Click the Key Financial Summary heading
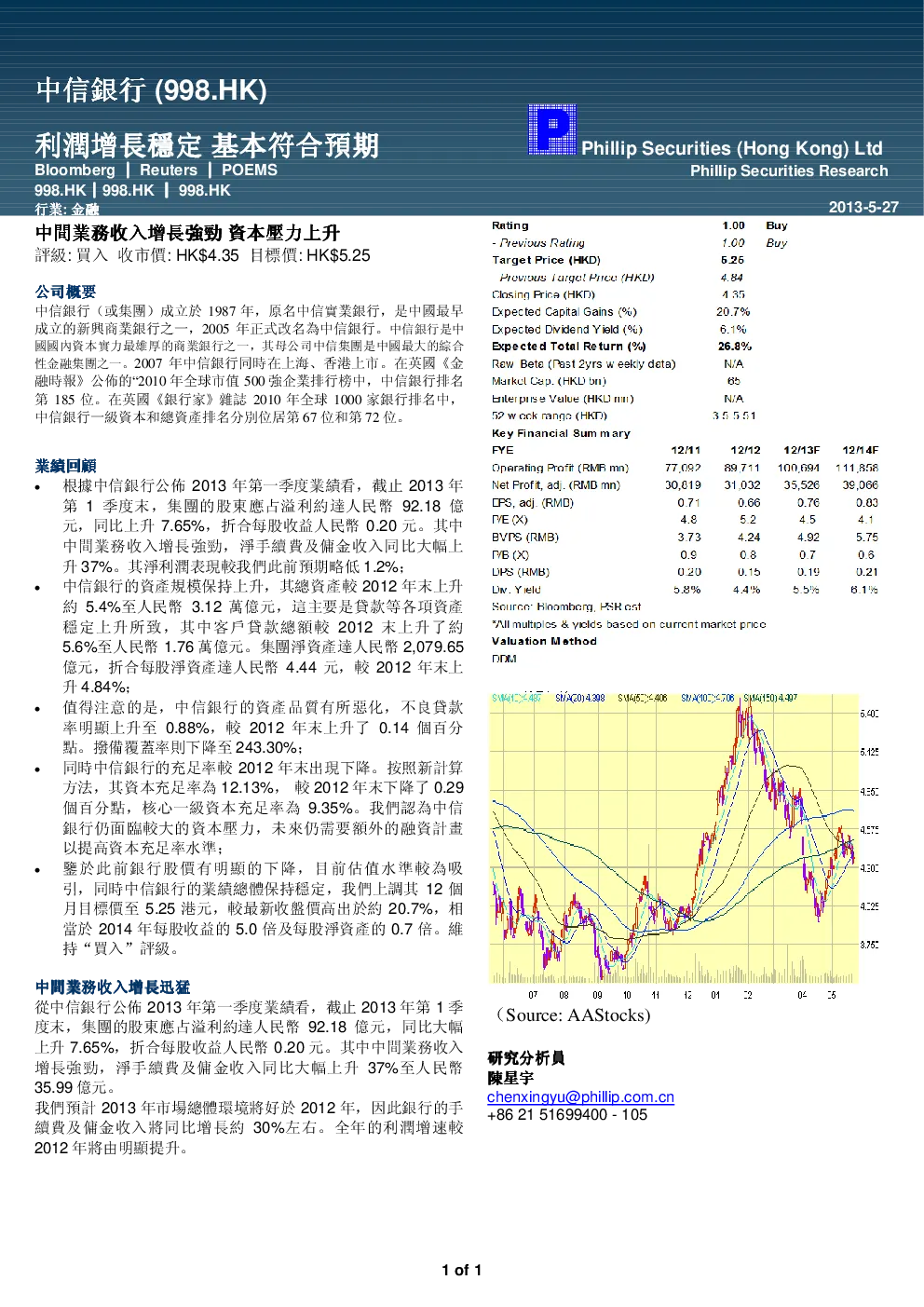Screen dimensions: 924x1307 [x=561, y=433]
